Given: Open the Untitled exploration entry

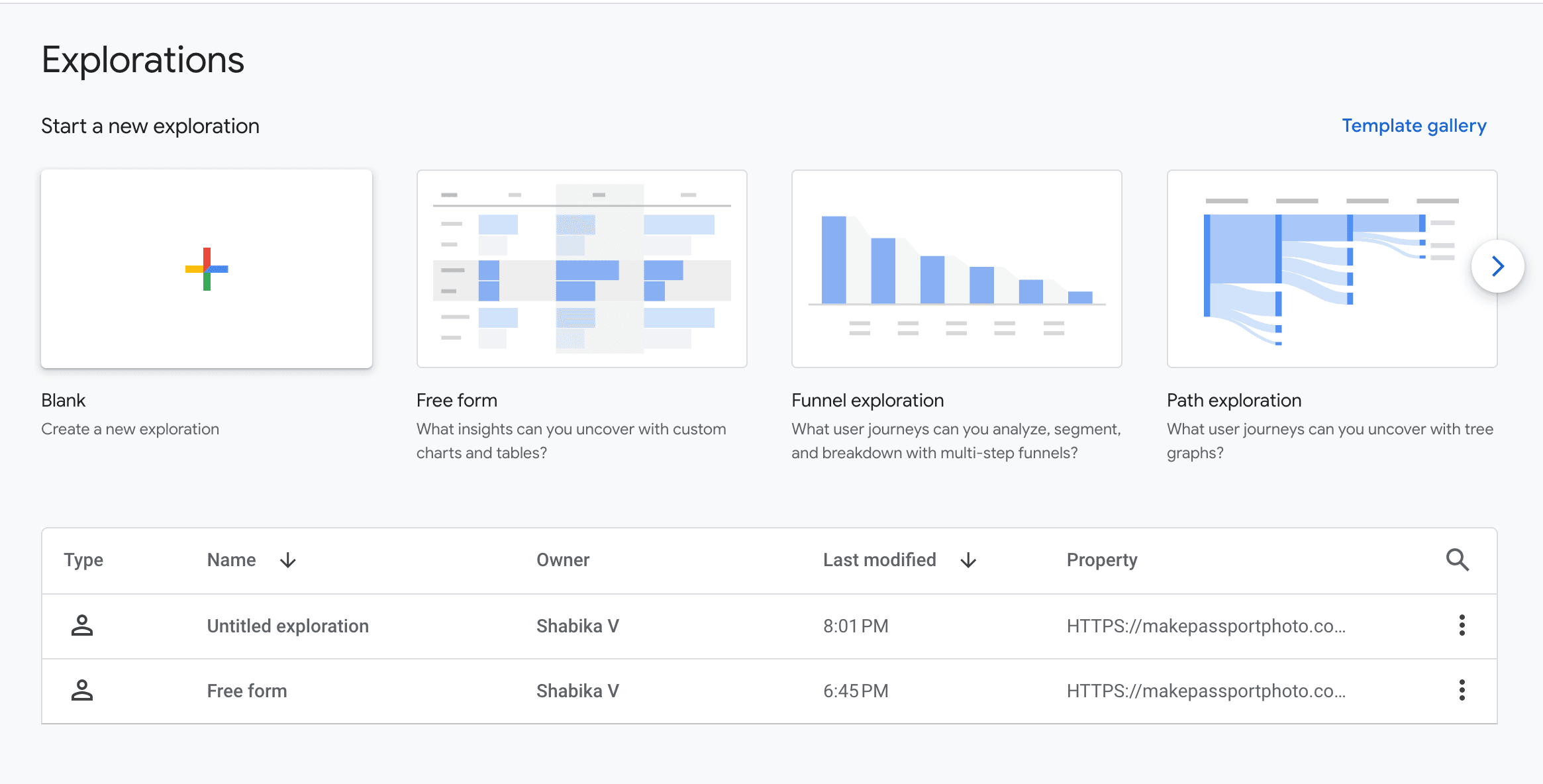Looking at the screenshot, I should pos(287,626).
